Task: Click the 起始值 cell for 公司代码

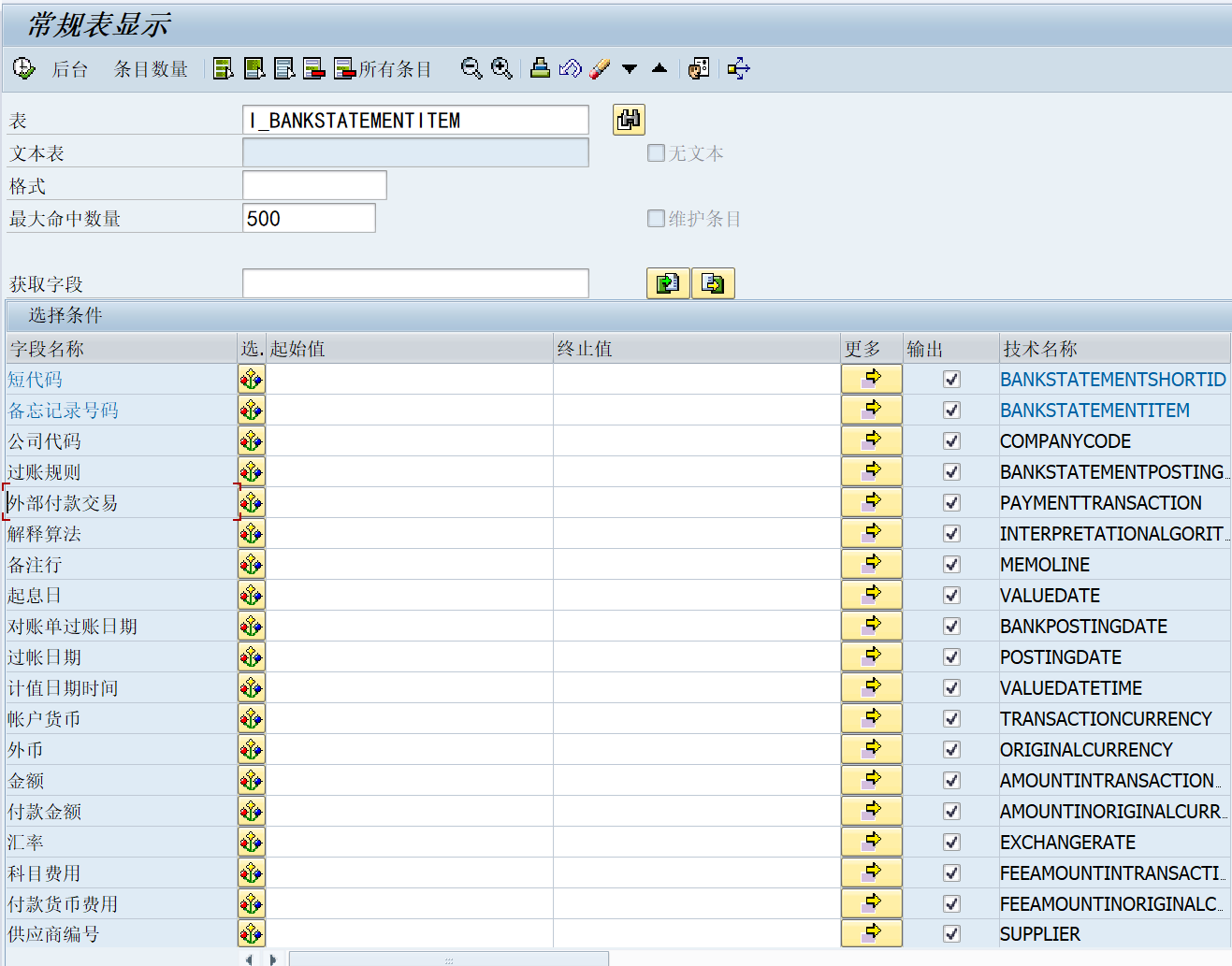Action: (x=410, y=441)
